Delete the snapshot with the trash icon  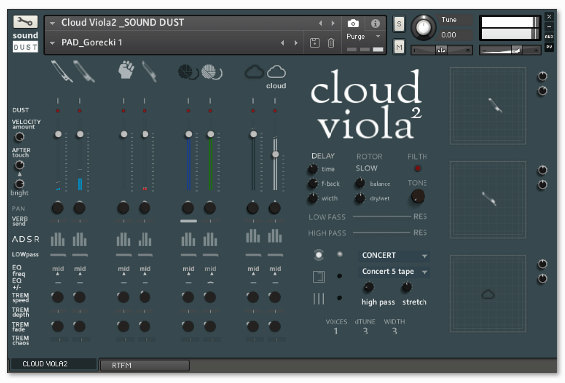(331, 43)
